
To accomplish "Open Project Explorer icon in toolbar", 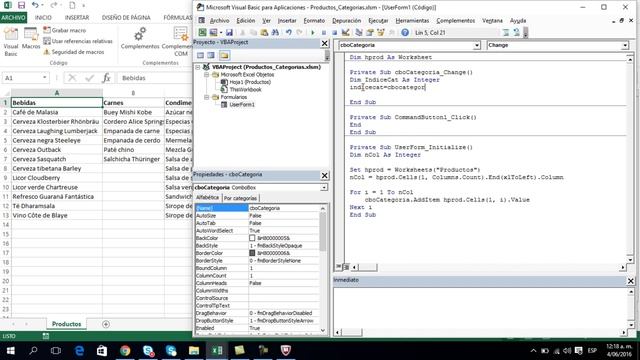I will [359, 33].
